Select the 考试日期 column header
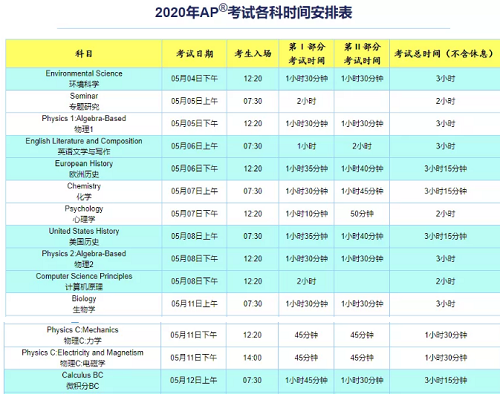Image resolution: width=500 pixels, height=394 pixels. (x=194, y=54)
